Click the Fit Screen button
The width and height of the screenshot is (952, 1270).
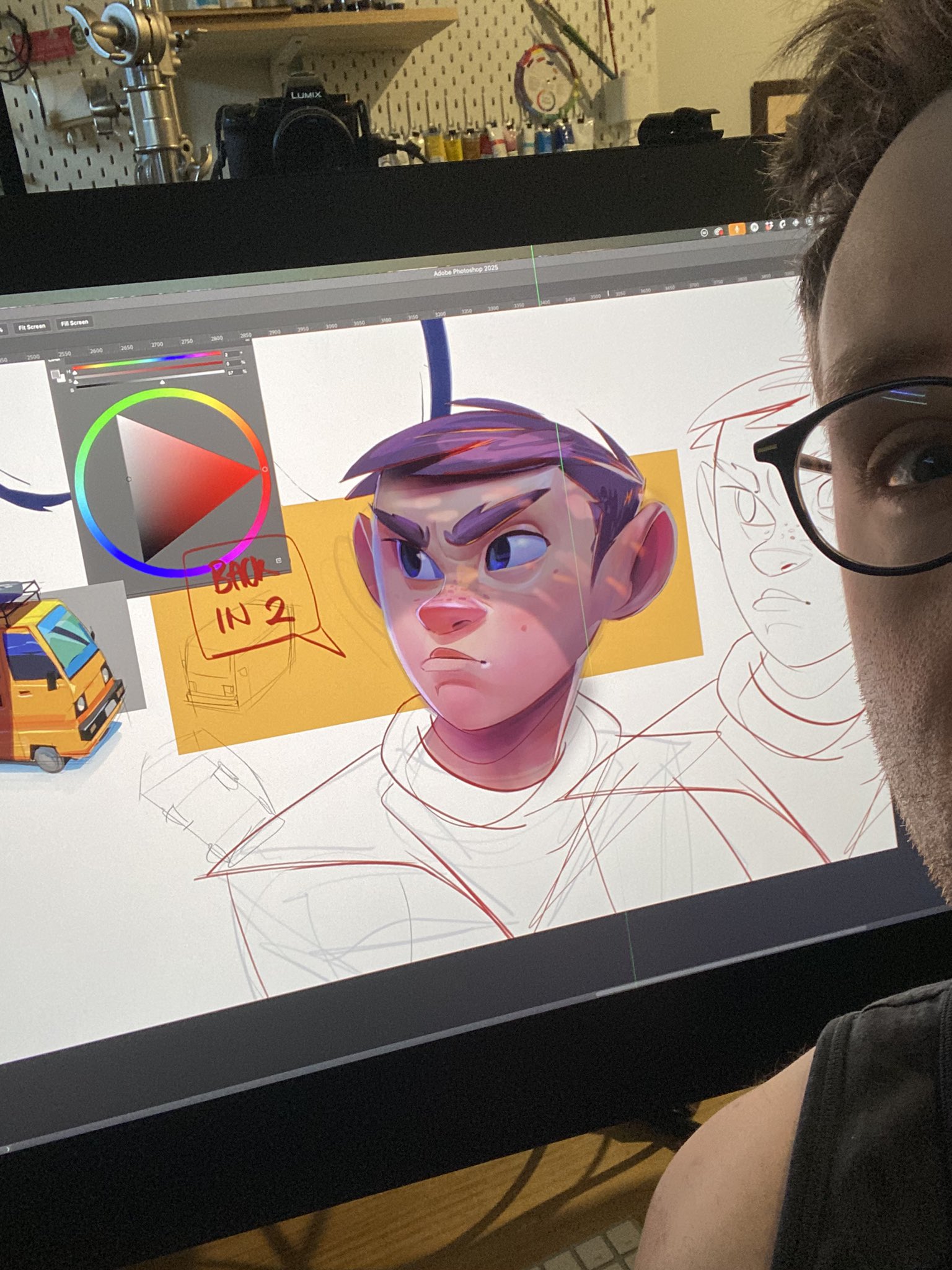click(32, 326)
